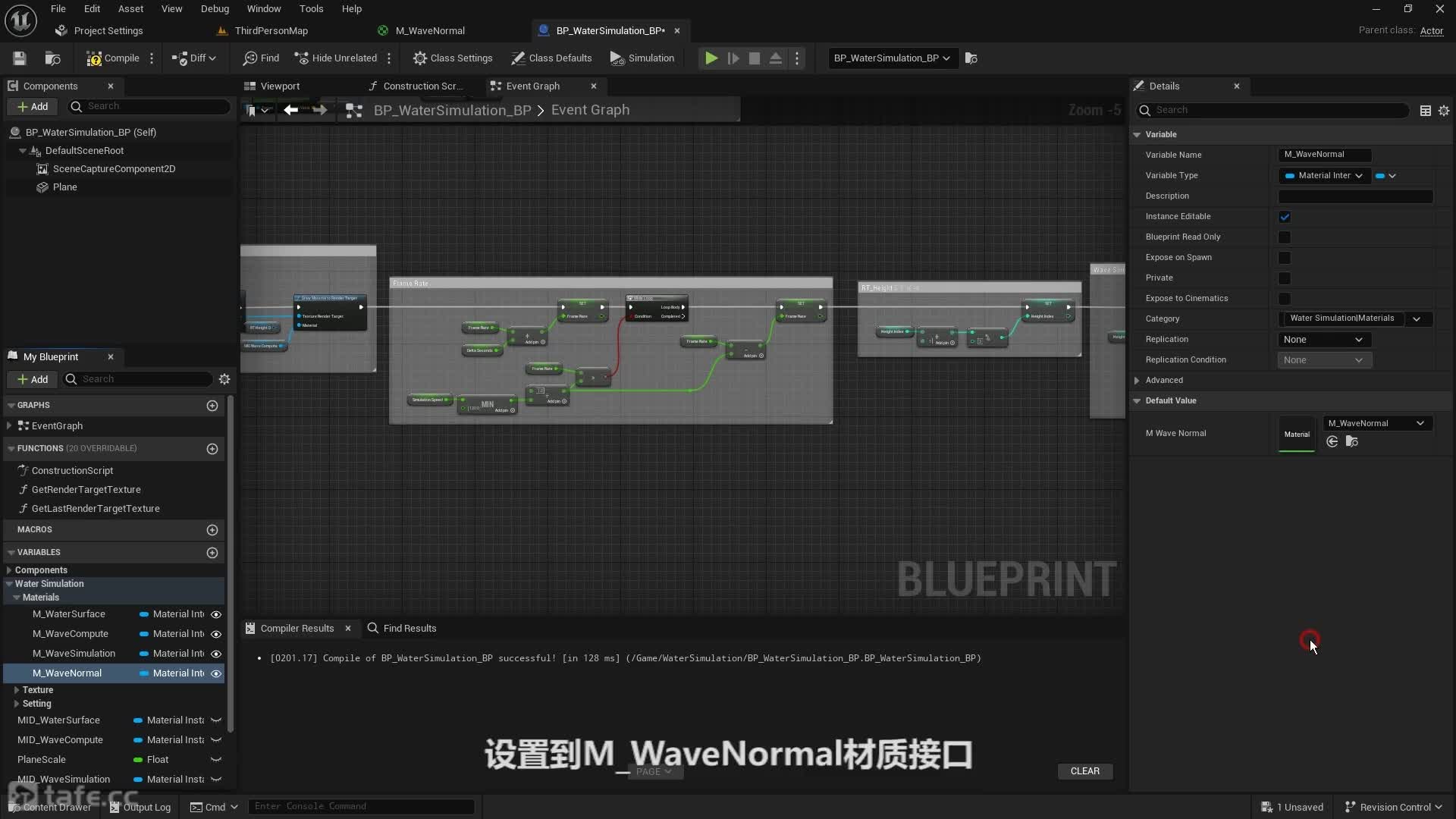Add a new component
The image size is (1456, 819).
(x=33, y=107)
